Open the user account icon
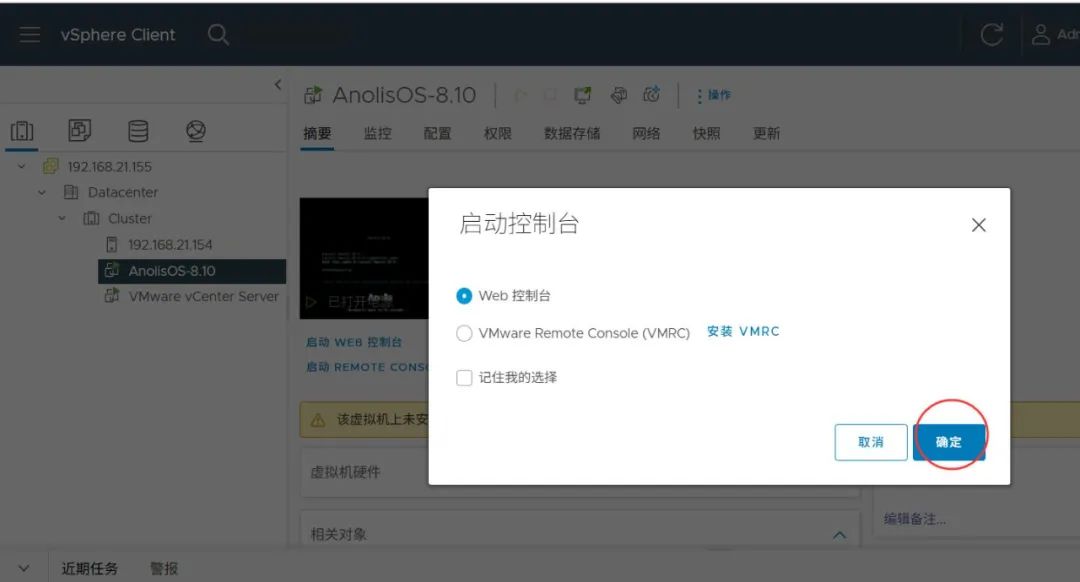The image size is (1080, 582). tap(1041, 34)
